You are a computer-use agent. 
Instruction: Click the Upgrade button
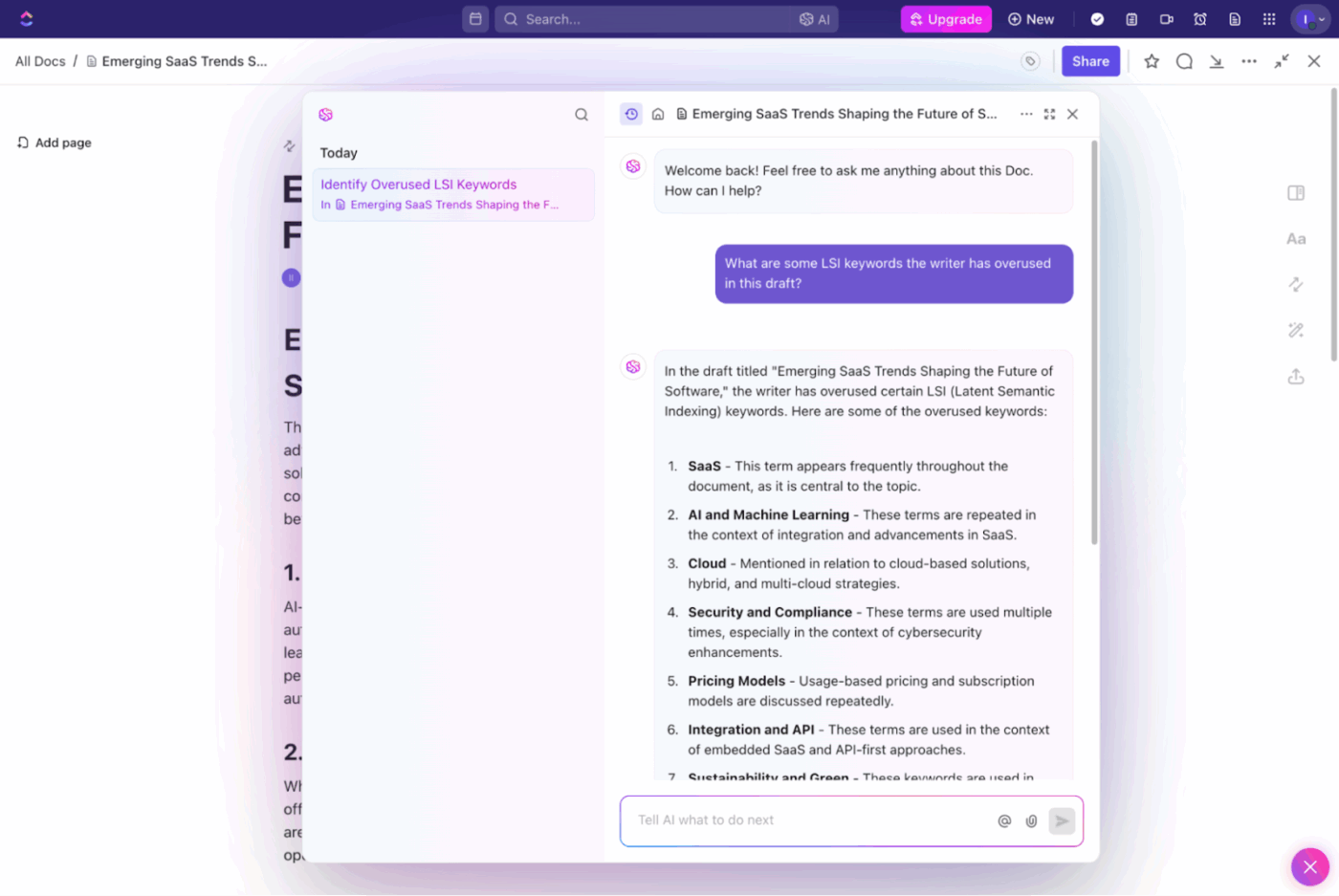point(946,19)
